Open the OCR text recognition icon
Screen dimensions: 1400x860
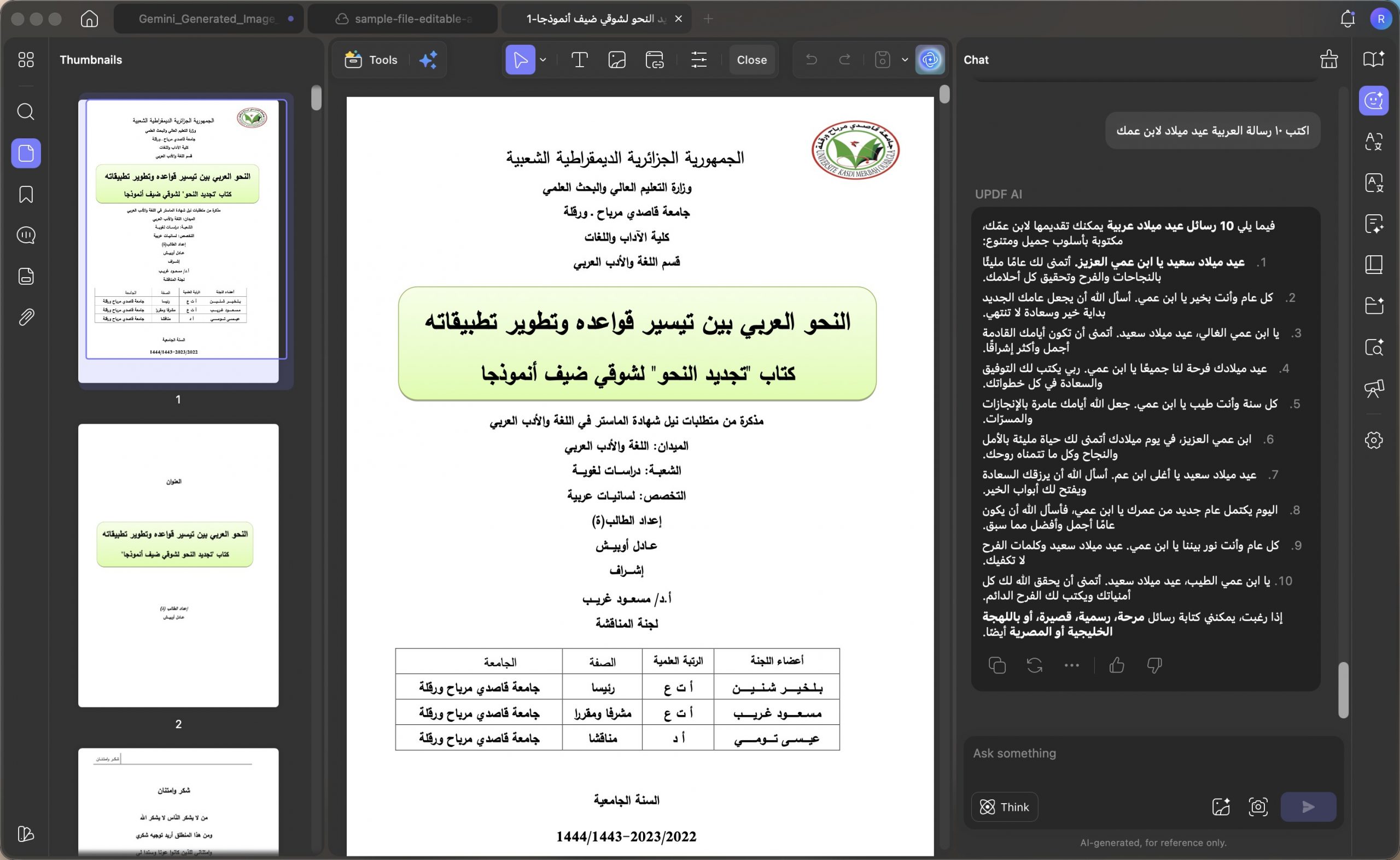tap(1374, 183)
